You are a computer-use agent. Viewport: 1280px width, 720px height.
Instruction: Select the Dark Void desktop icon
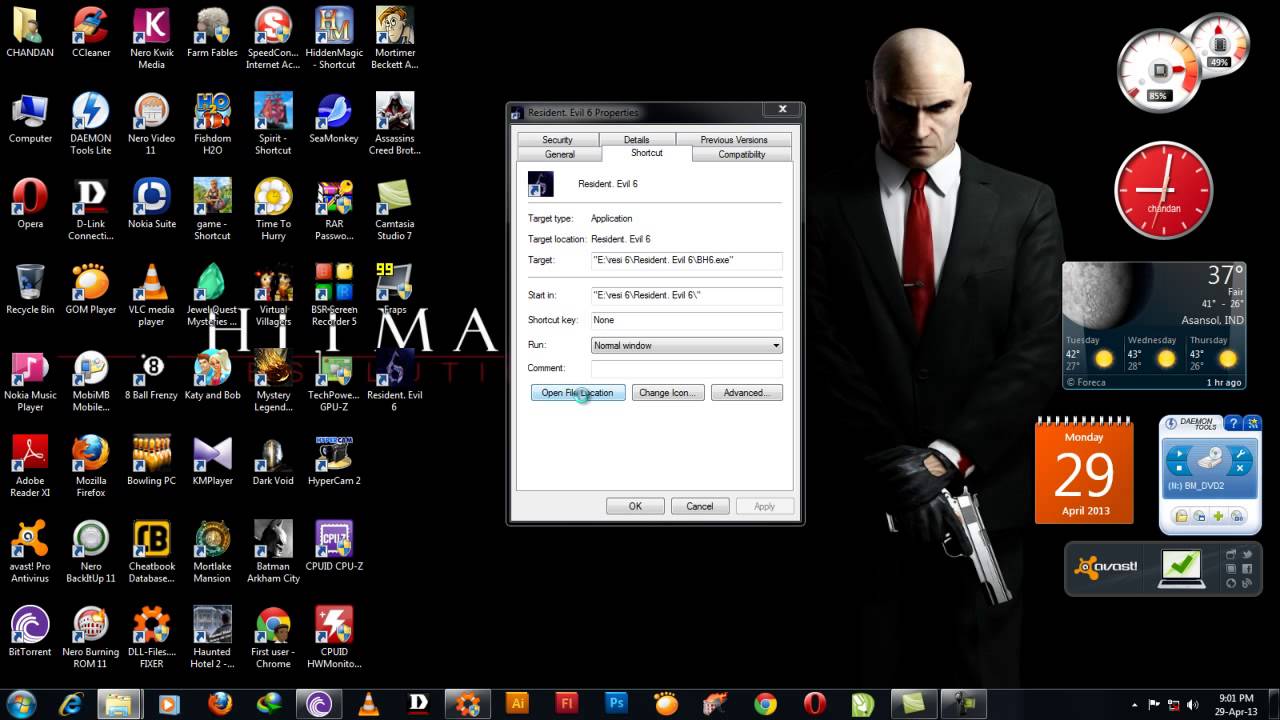pyautogui.click(x=273, y=461)
